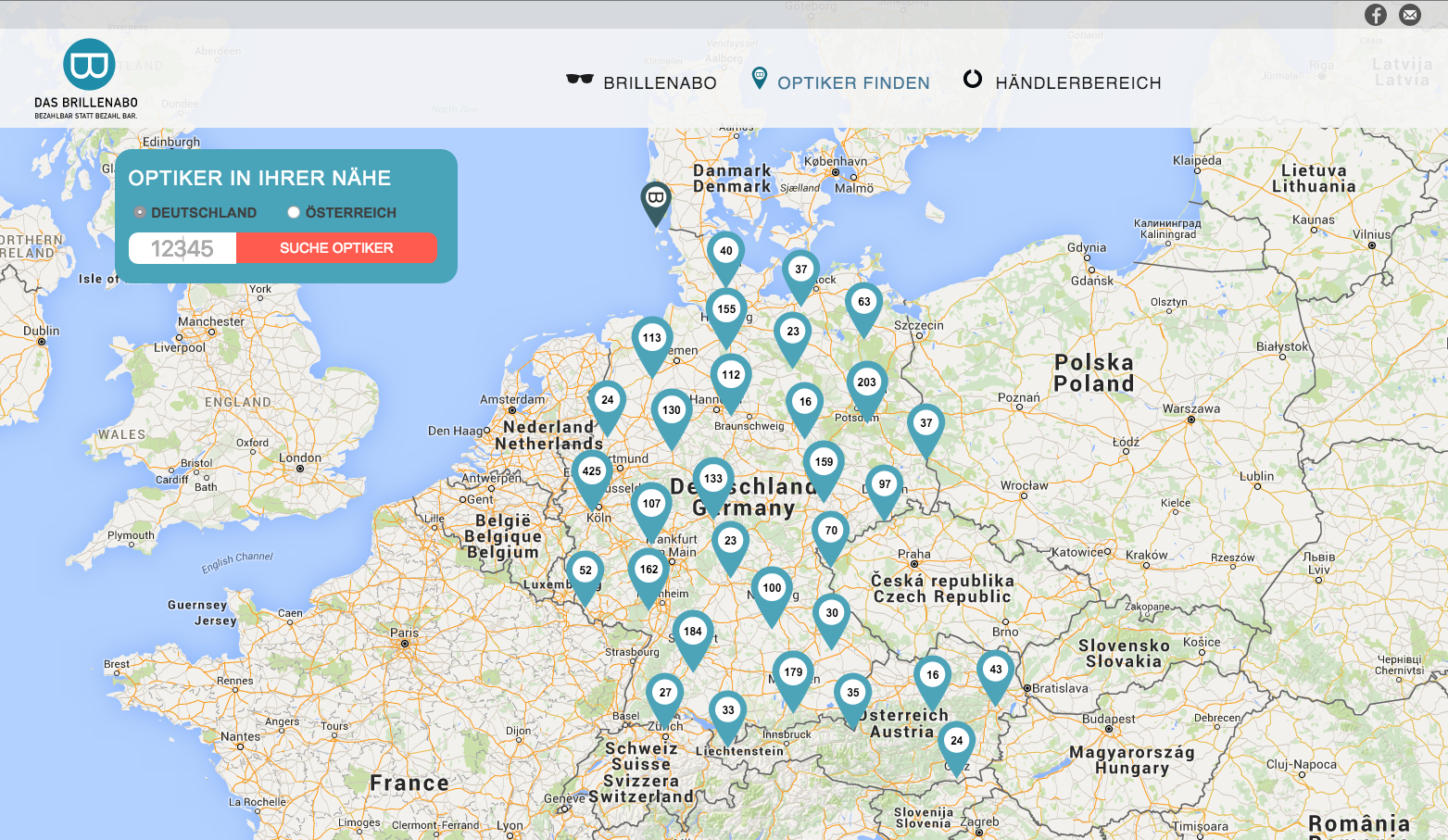
Task: Click the map pin labeled 97
Action: (x=885, y=493)
